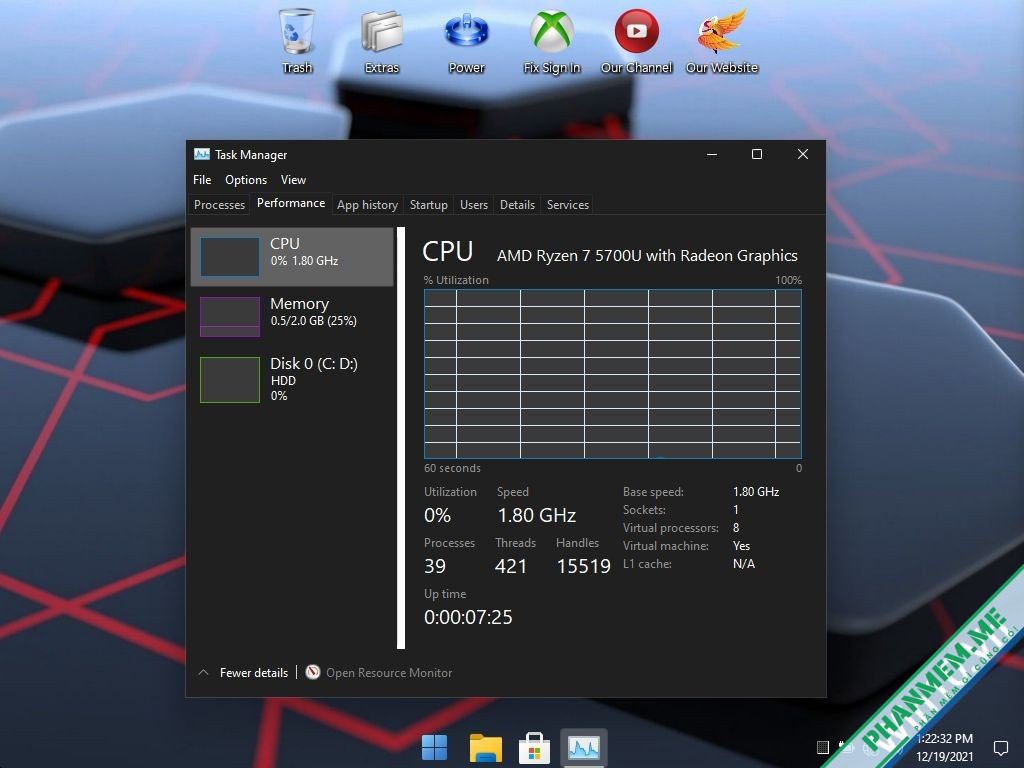The width and height of the screenshot is (1024, 768).
Task: Launch Microsoft Store from the taskbar
Action: tap(534, 748)
